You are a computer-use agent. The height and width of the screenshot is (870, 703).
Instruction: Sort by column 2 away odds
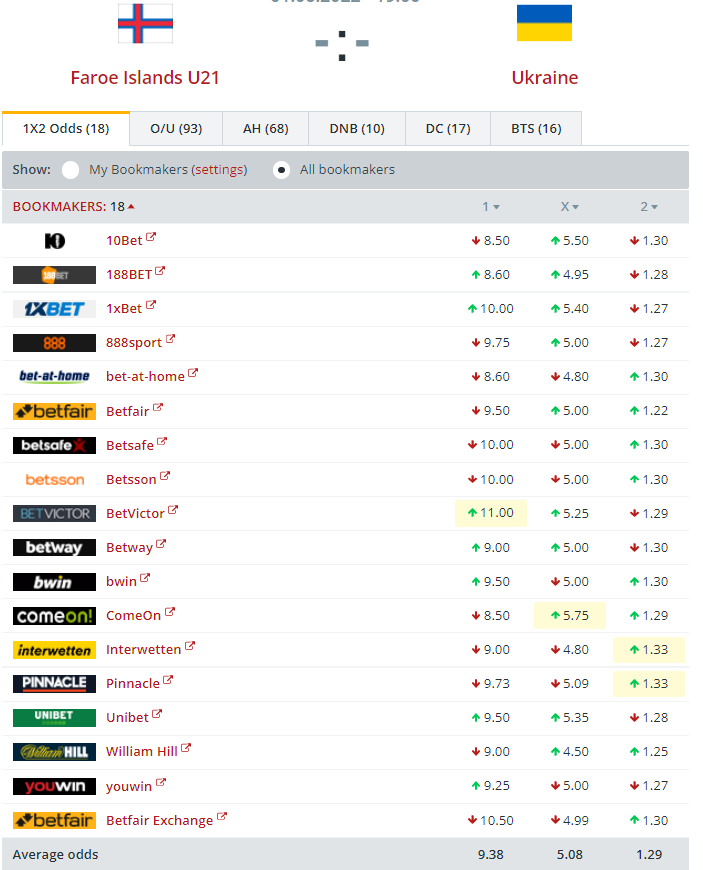click(x=649, y=207)
